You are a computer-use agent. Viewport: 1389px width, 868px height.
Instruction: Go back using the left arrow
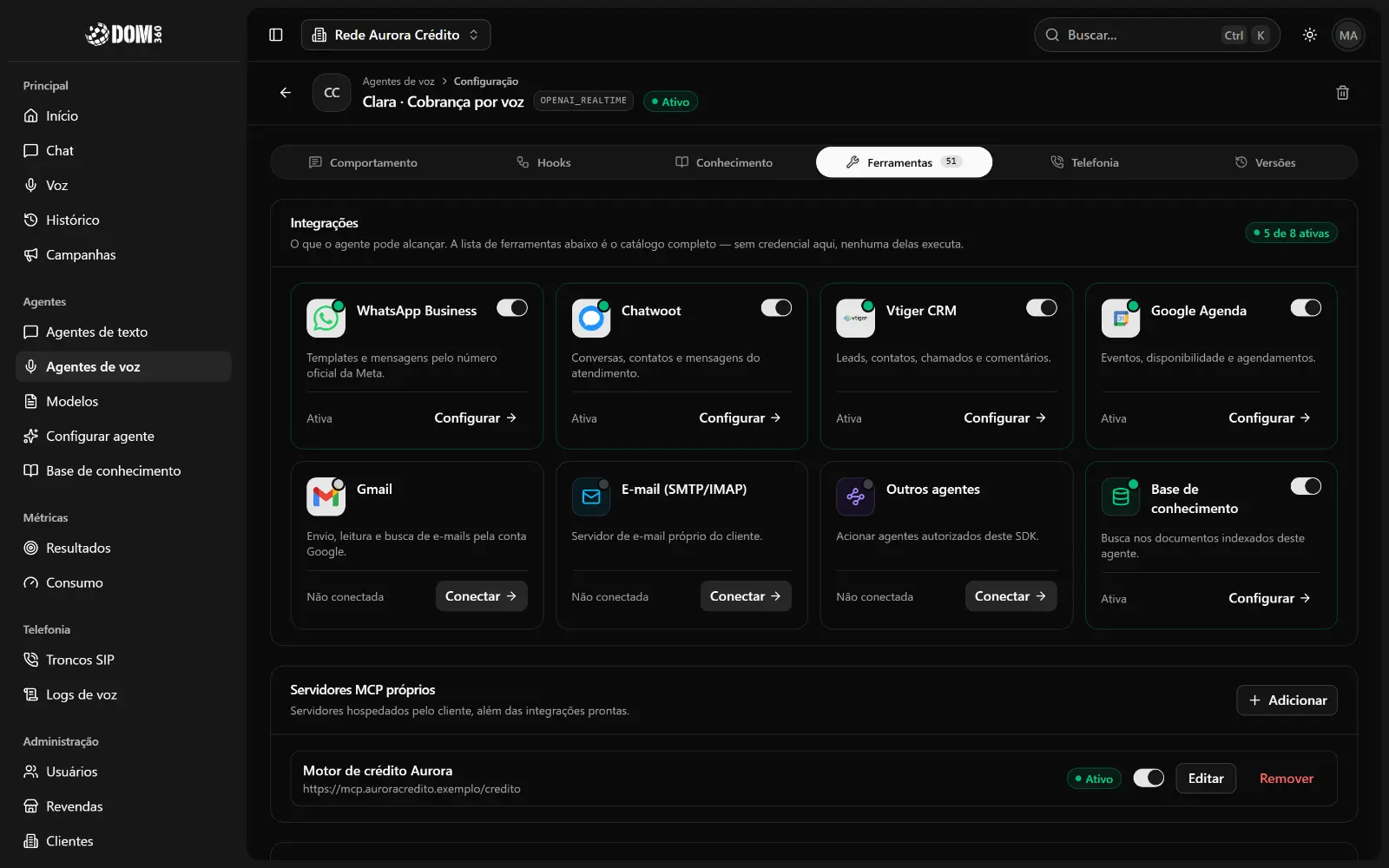coord(285,92)
